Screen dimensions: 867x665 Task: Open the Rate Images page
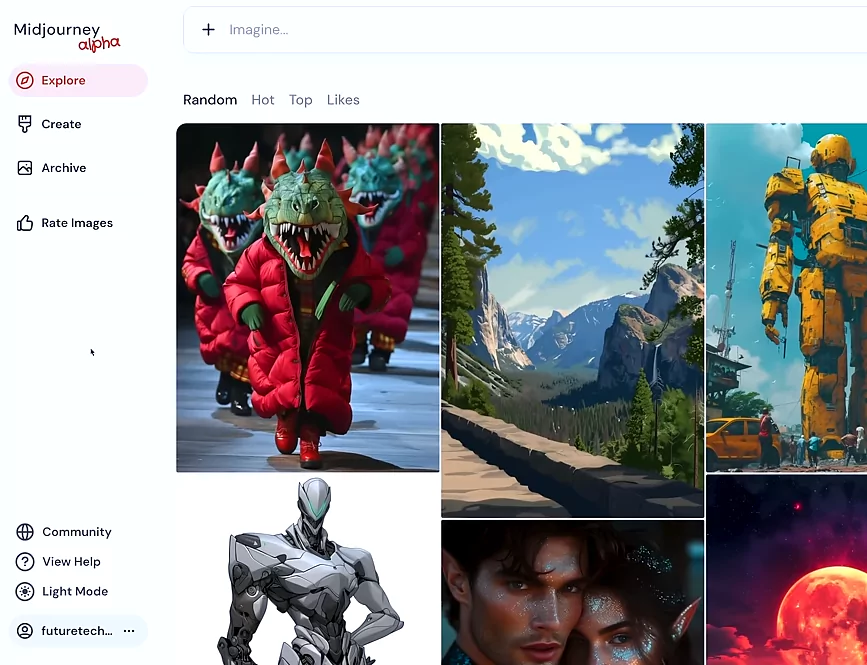77,223
